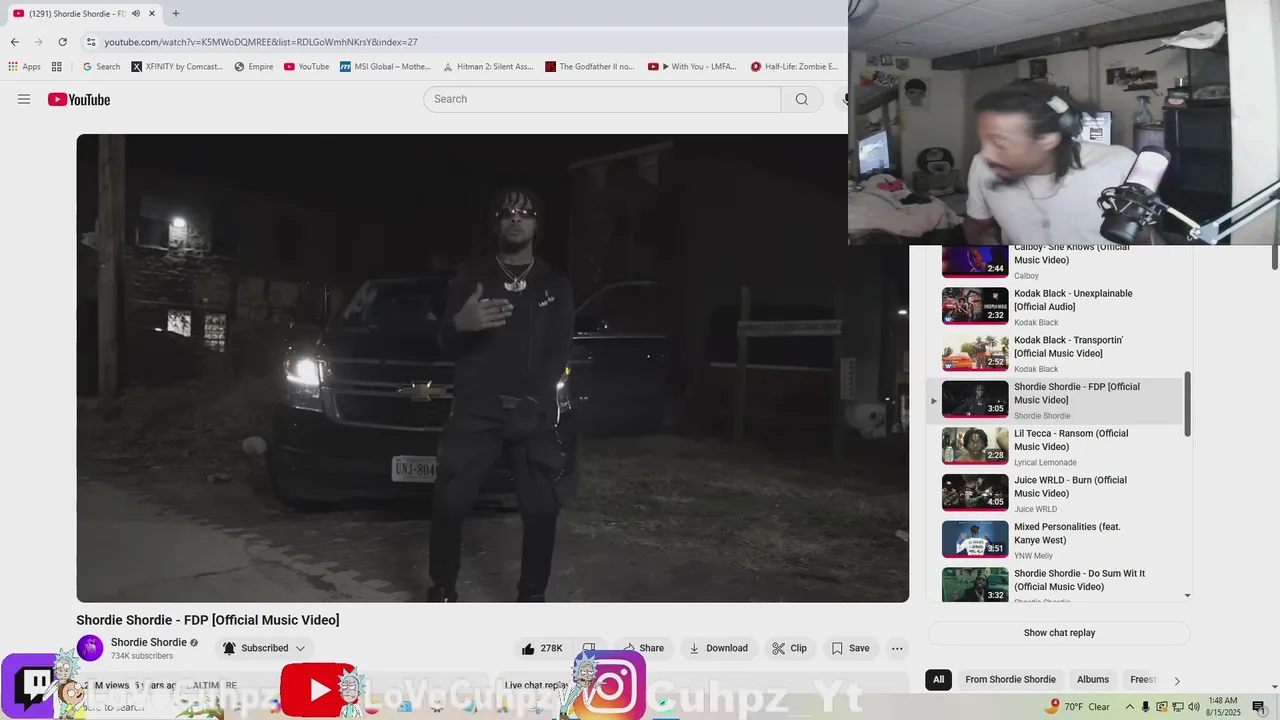Open the taskbar clock showing 1:48 AM

[1224, 707]
